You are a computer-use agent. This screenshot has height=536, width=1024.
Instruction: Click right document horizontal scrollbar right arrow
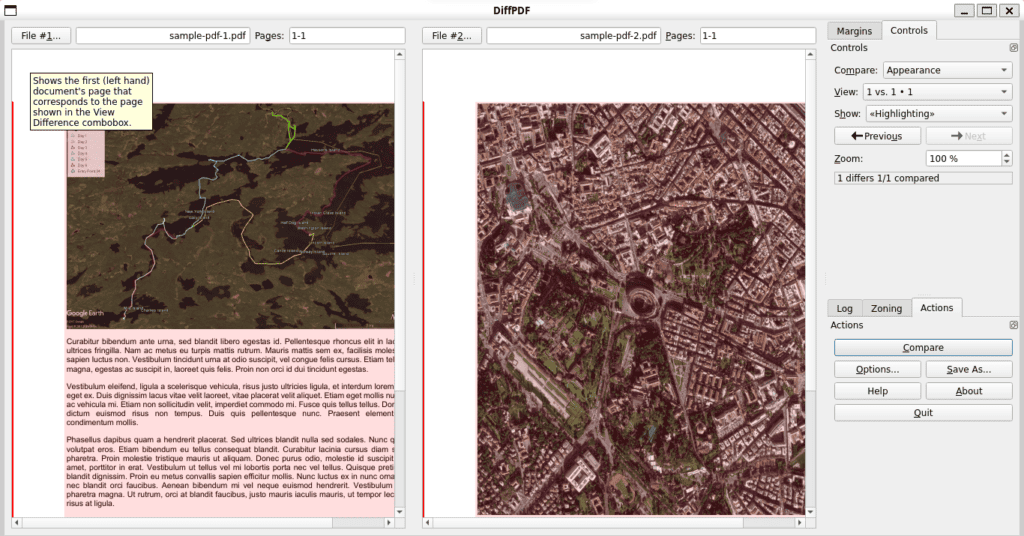coord(799,522)
